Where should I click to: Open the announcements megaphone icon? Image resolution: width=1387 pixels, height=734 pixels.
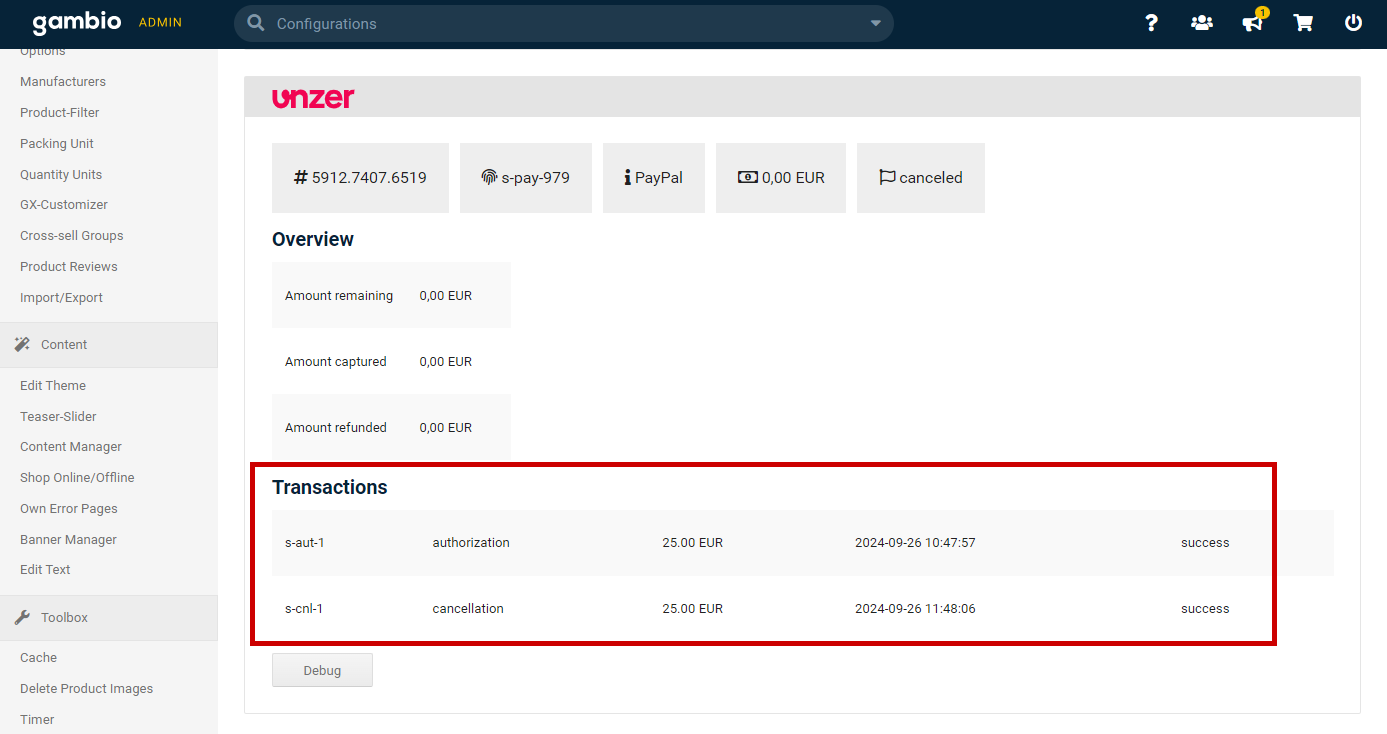1253,22
